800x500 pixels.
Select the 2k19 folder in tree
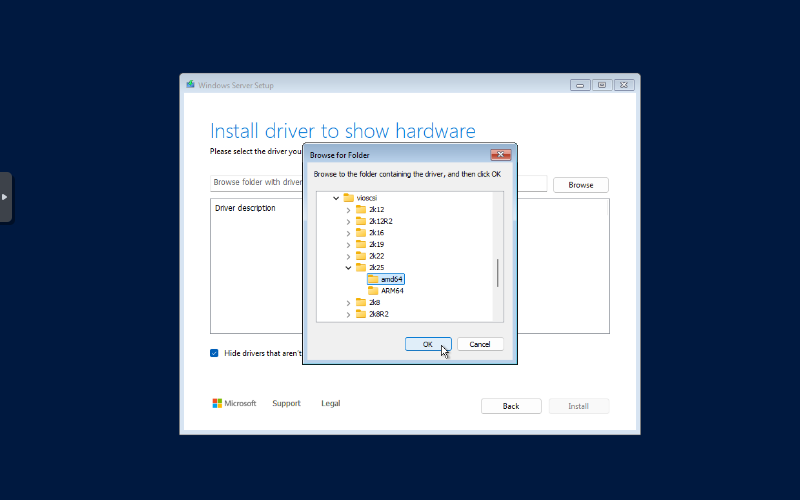[377, 244]
